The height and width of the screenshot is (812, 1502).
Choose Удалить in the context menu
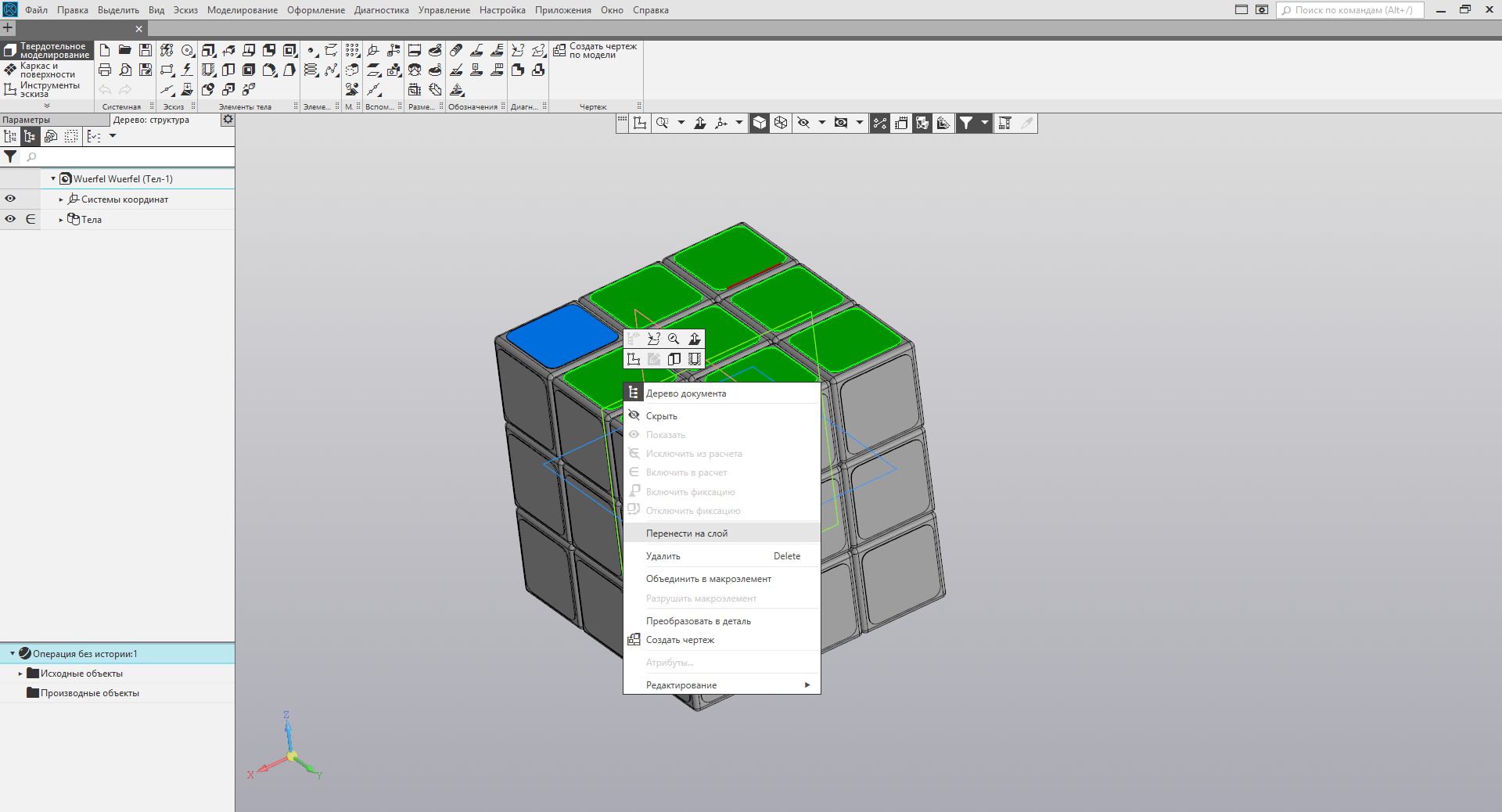(x=721, y=556)
